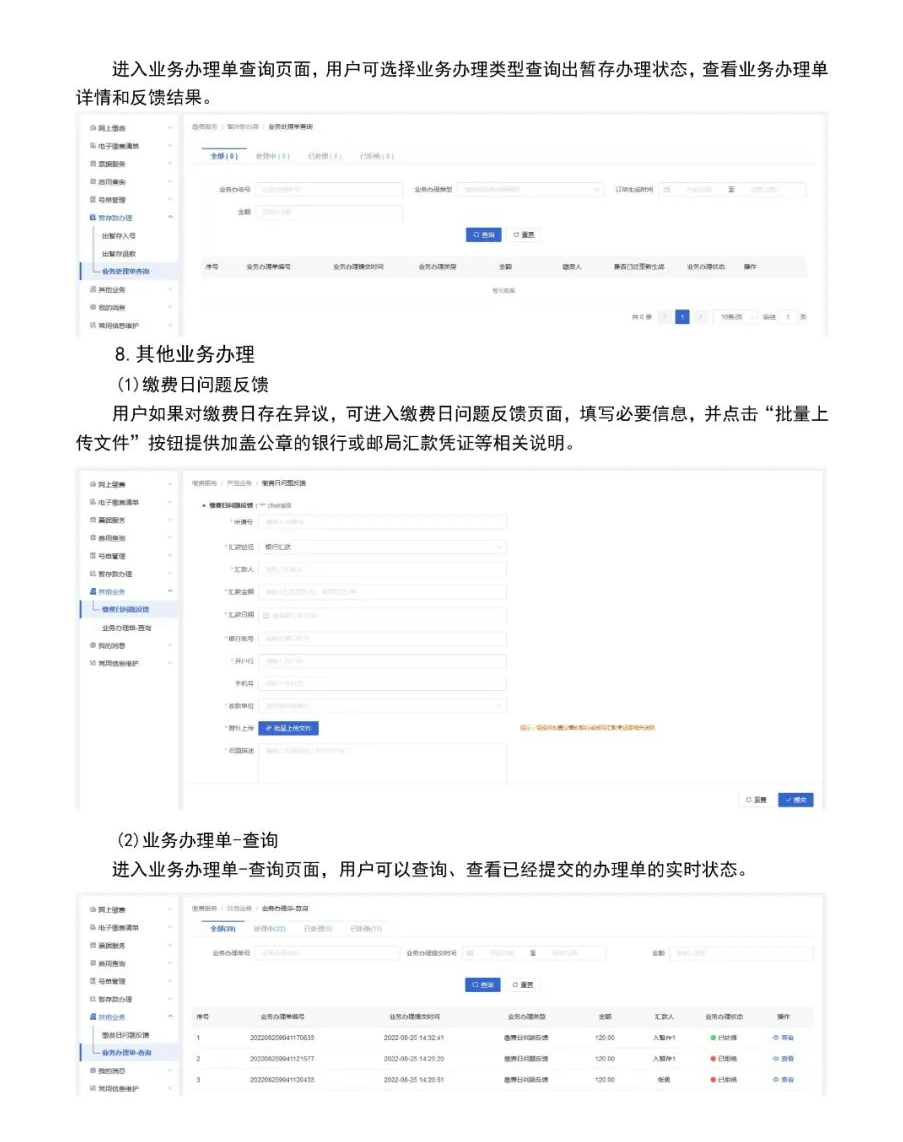Image resolution: width=903 pixels, height=1142 pixels.
Task: Open the calendar icon in 汇款日期 field
Action: click(266, 617)
